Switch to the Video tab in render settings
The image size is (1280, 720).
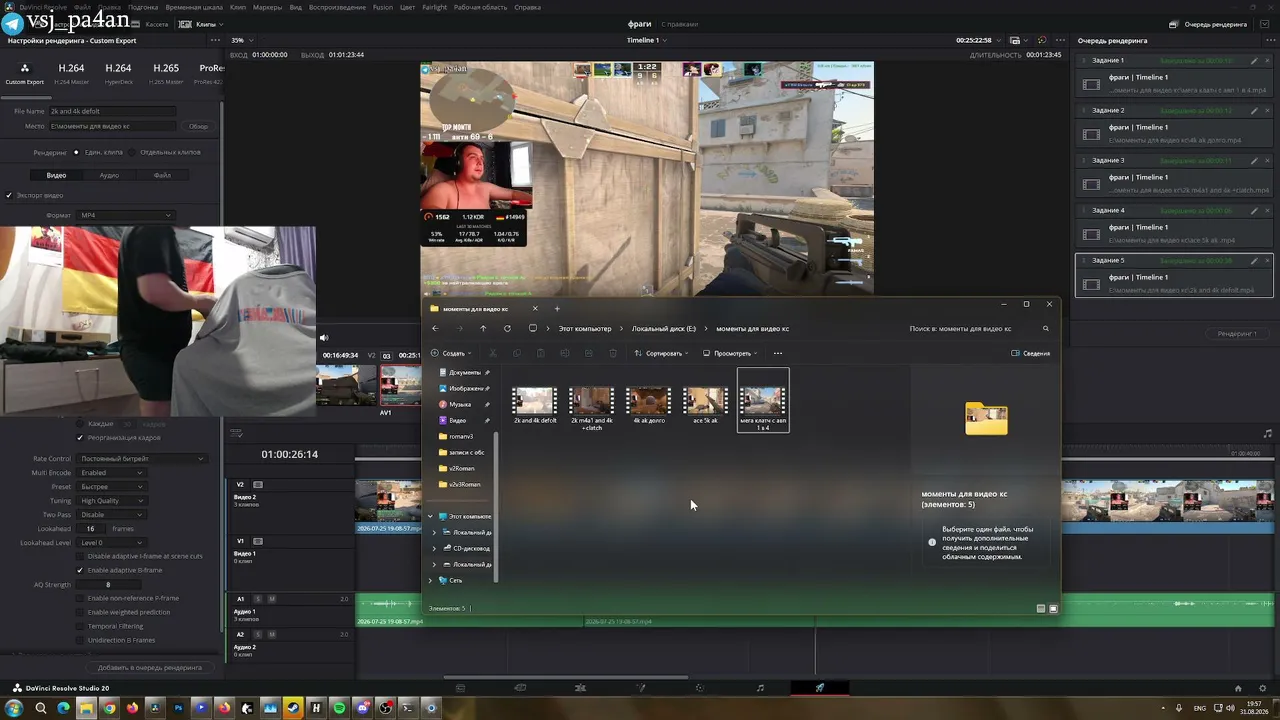click(57, 175)
